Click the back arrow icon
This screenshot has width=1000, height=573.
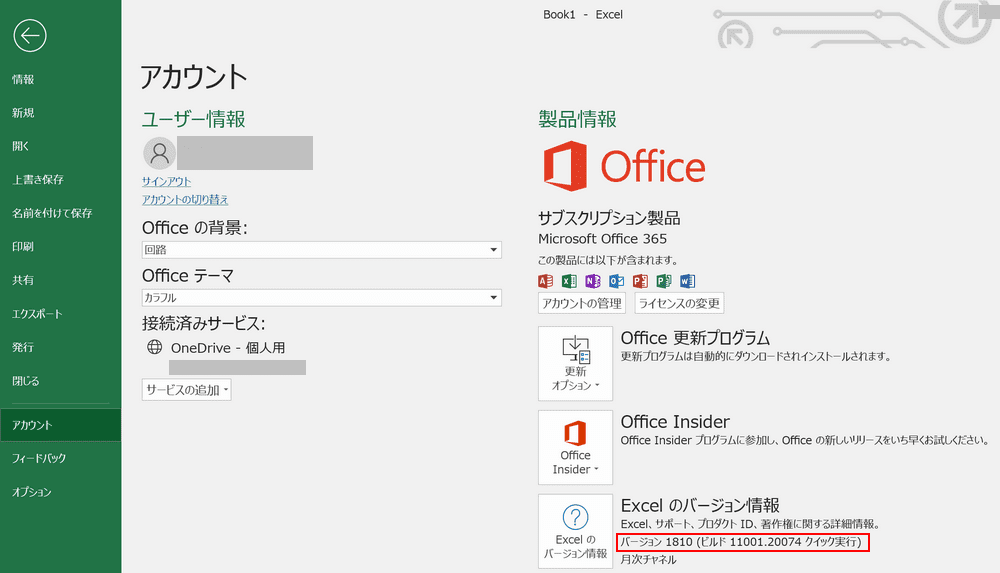coord(29,35)
